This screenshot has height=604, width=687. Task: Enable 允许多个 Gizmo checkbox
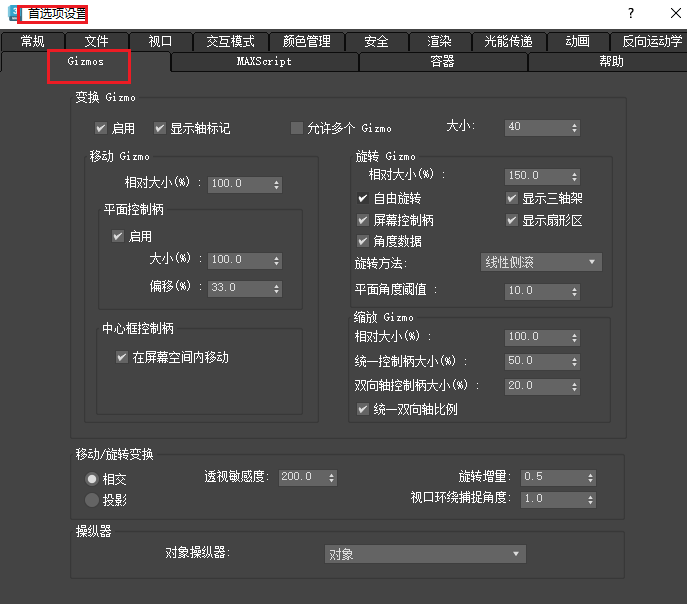297,128
